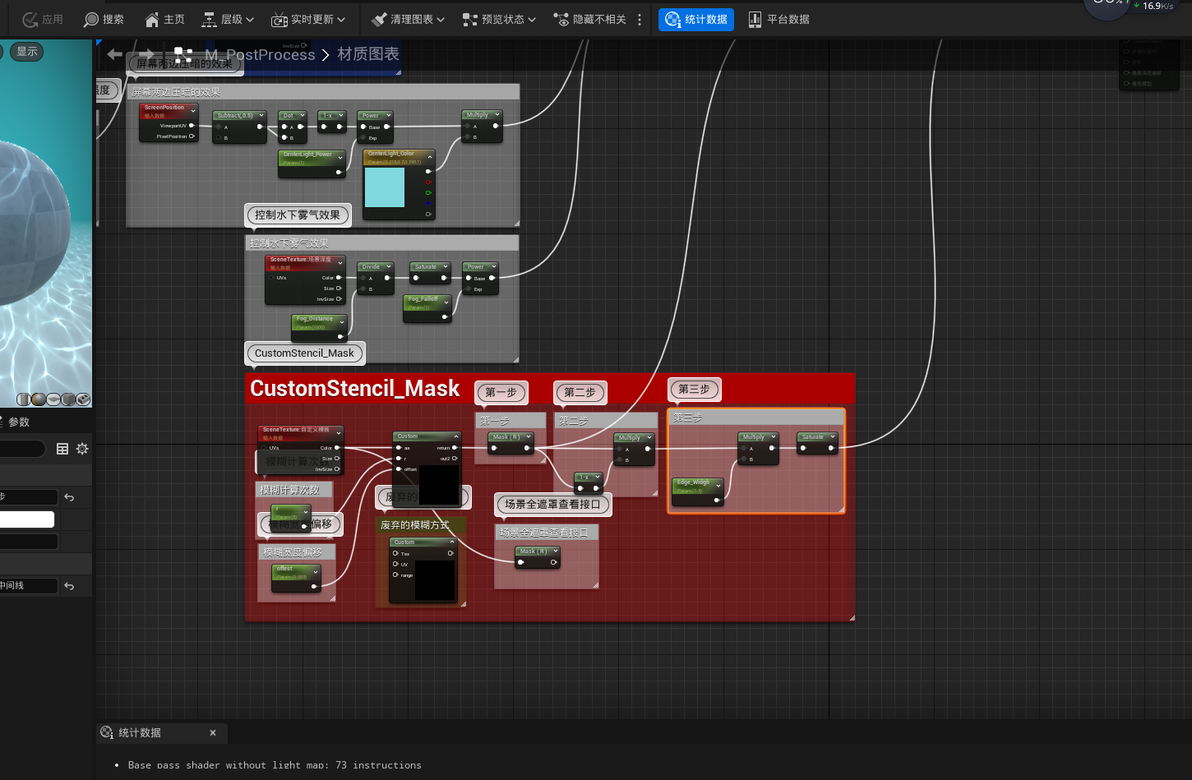
Task: Select the cylinder preview mesh icon
Action: point(24,399)
